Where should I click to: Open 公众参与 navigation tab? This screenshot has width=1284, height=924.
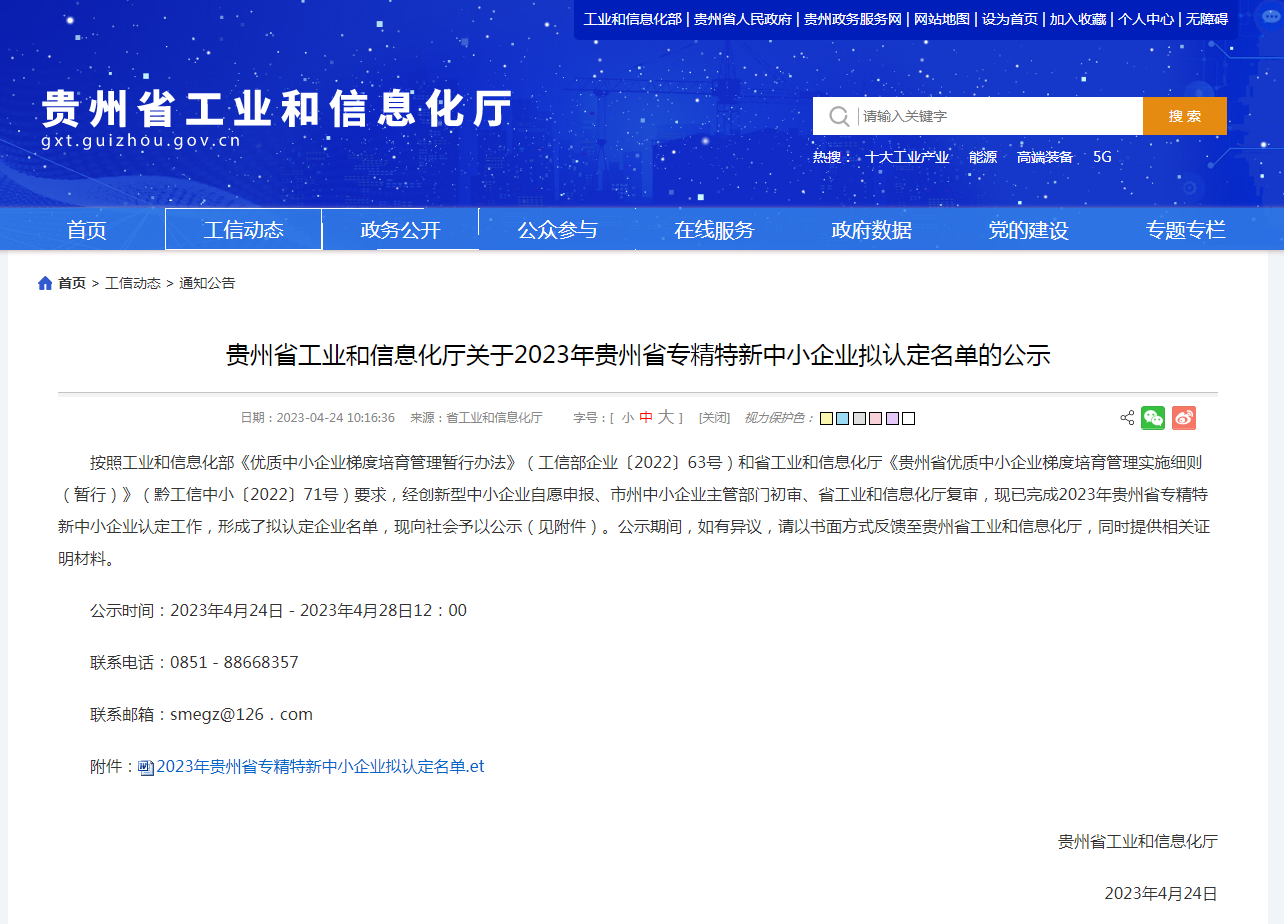(558, 230)
